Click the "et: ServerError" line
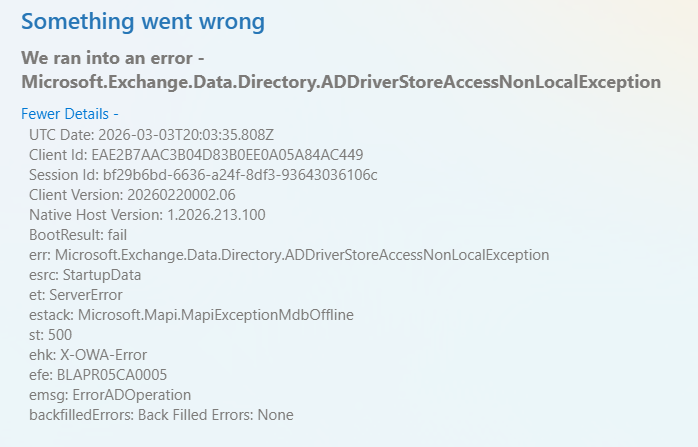Image resolution: width=698 pixels, height=447 pixels. tap(76, 294)
